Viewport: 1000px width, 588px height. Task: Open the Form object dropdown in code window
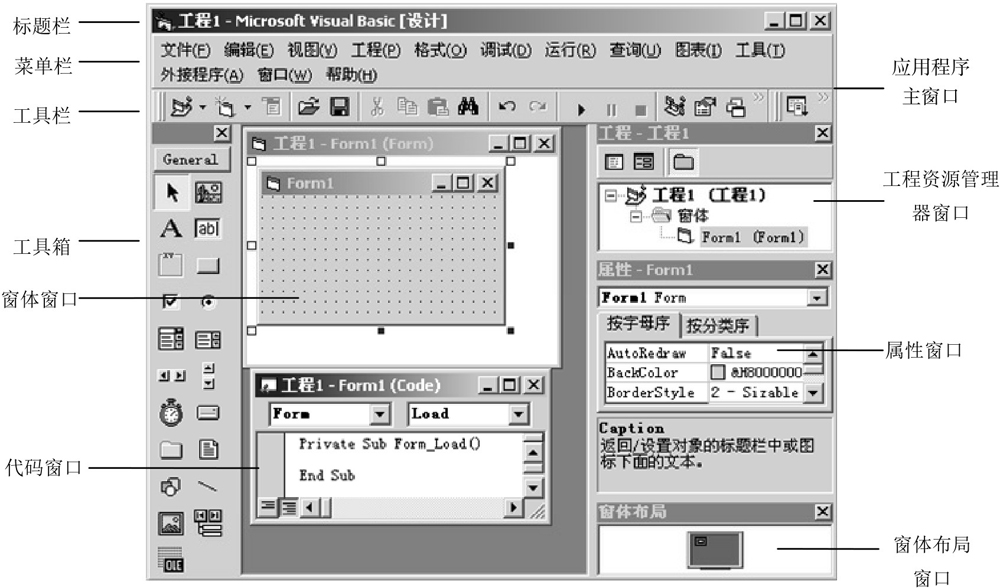(380, 415)
